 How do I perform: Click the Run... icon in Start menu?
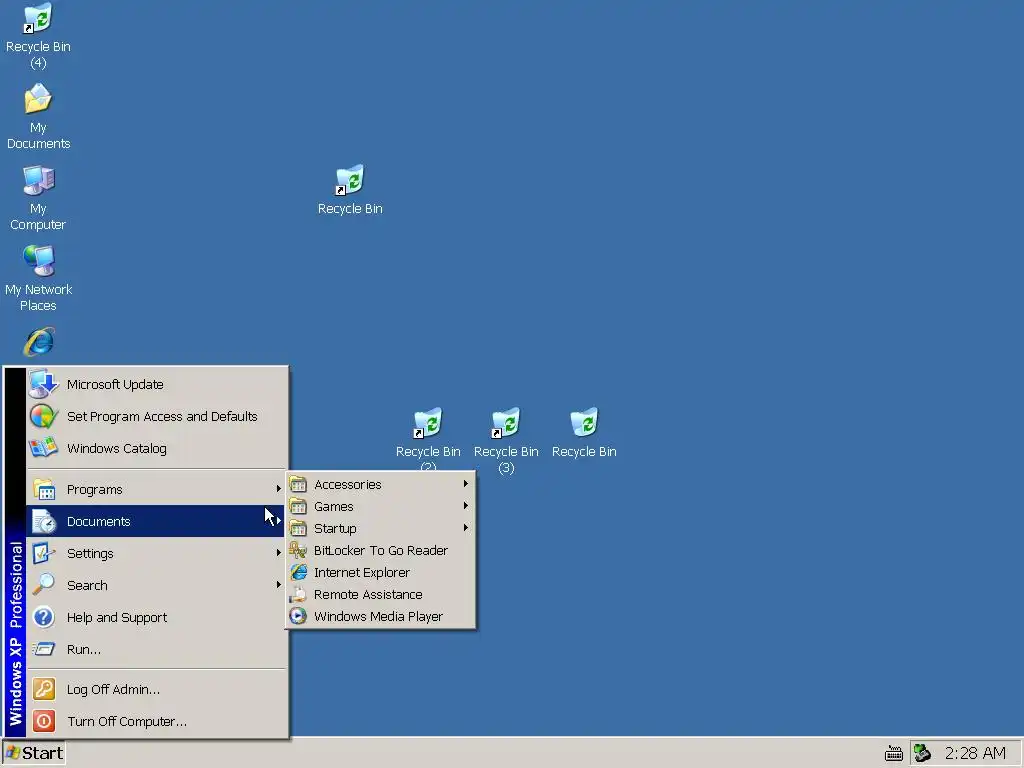[x=44, y=649]
